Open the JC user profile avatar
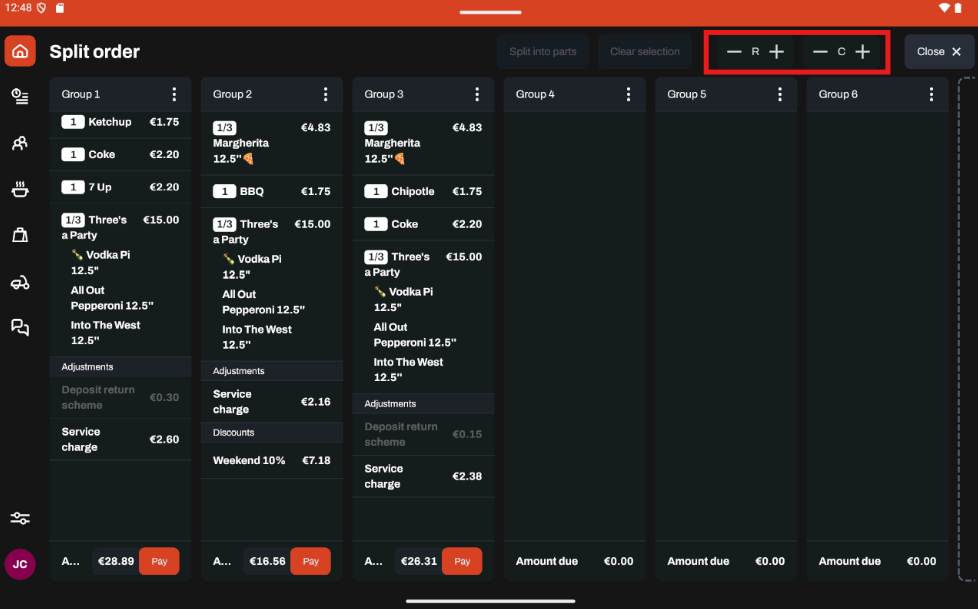The image size is (978, 609). 20,564
